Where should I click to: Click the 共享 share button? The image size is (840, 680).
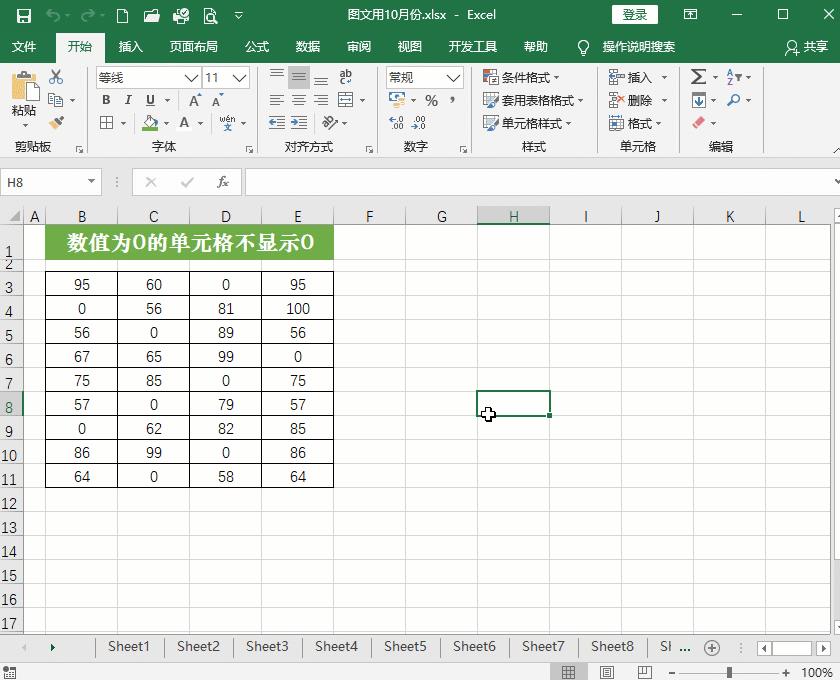pyautogui.click(x=814, y=46)
